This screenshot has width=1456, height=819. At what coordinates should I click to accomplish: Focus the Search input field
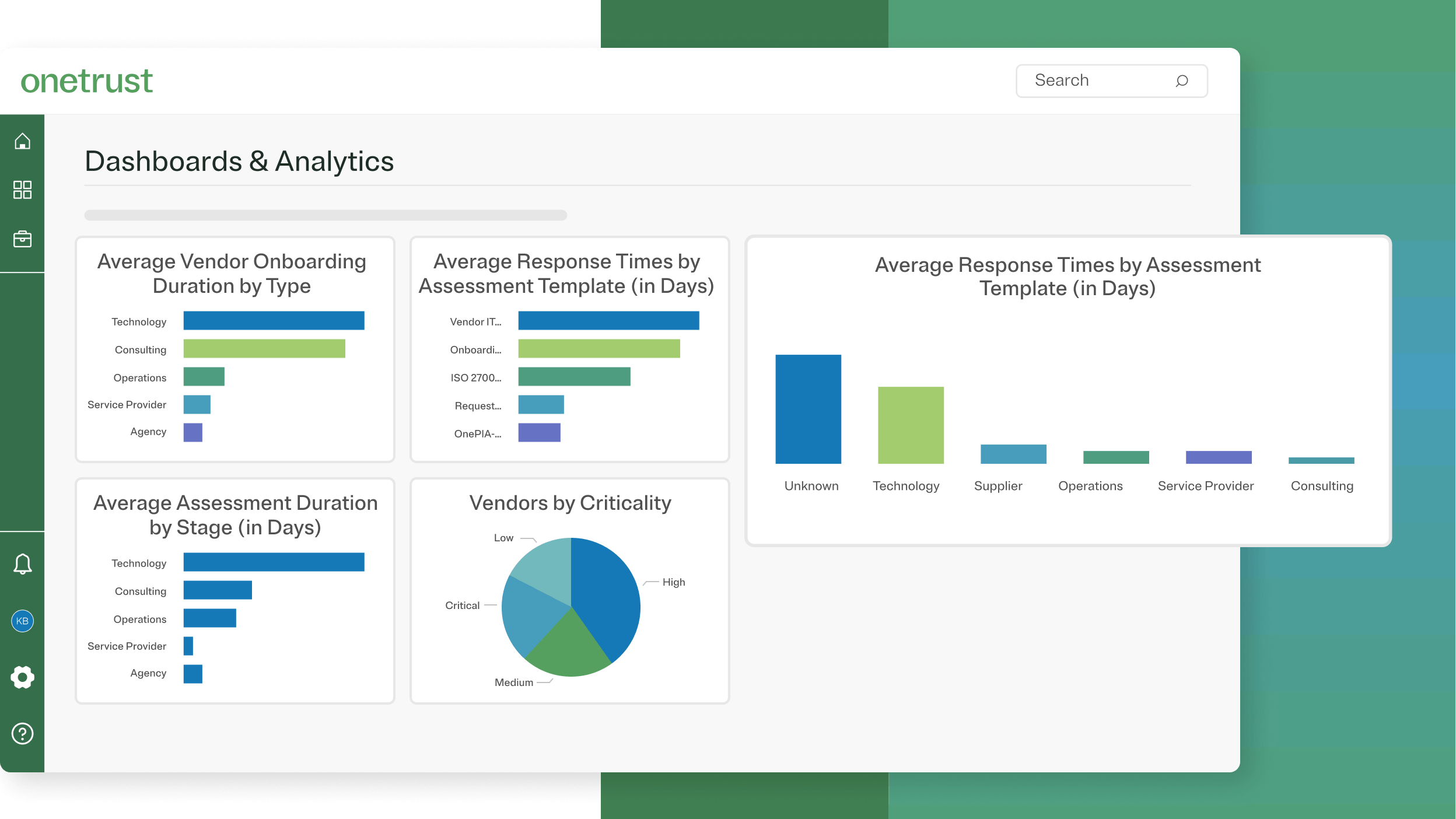click(1097, 80)
